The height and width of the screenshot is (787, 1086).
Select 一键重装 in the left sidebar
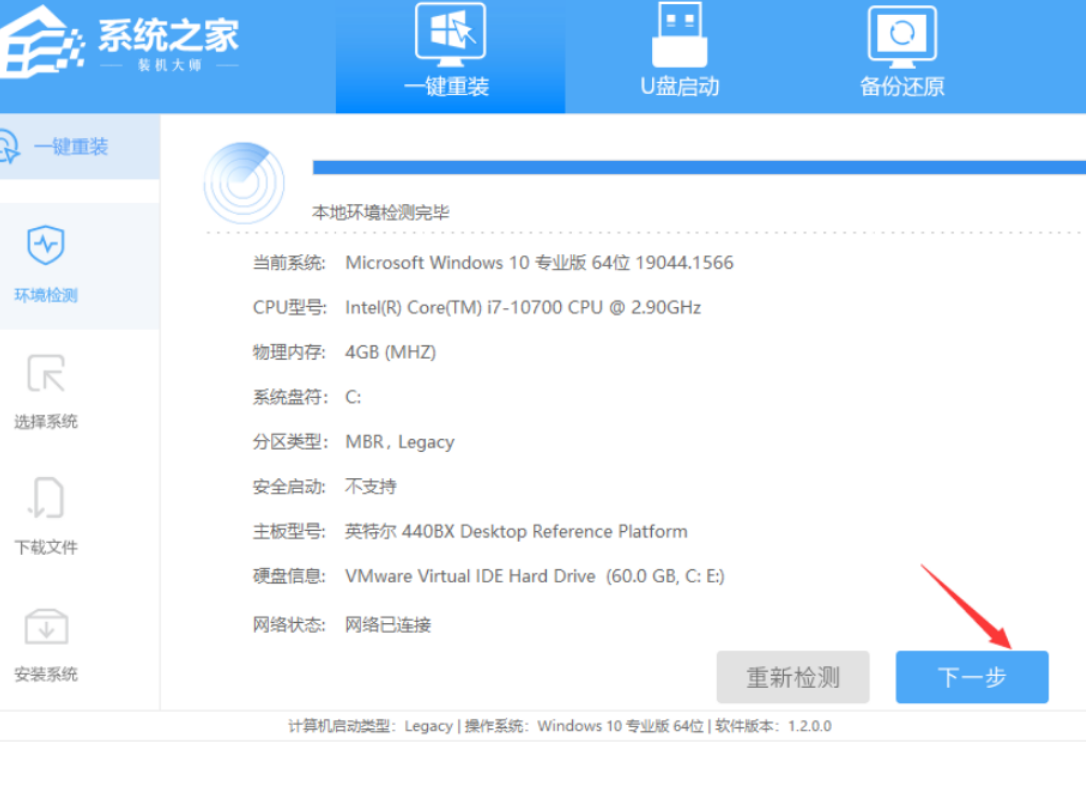pos(80,147)
